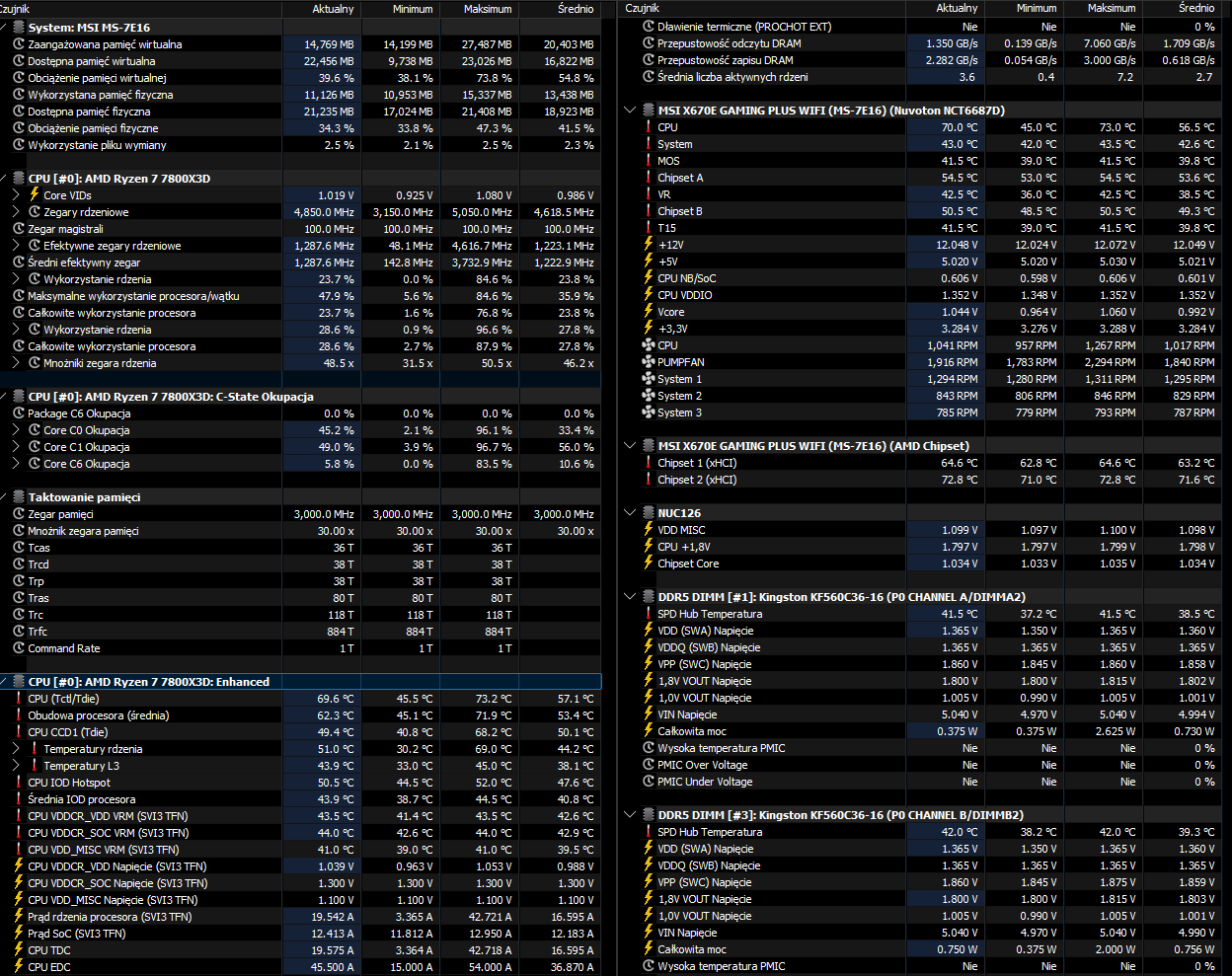Click the clock icon of Command Rate
The width and height of the screenshot is (1232, 976).
click(19, 648)
